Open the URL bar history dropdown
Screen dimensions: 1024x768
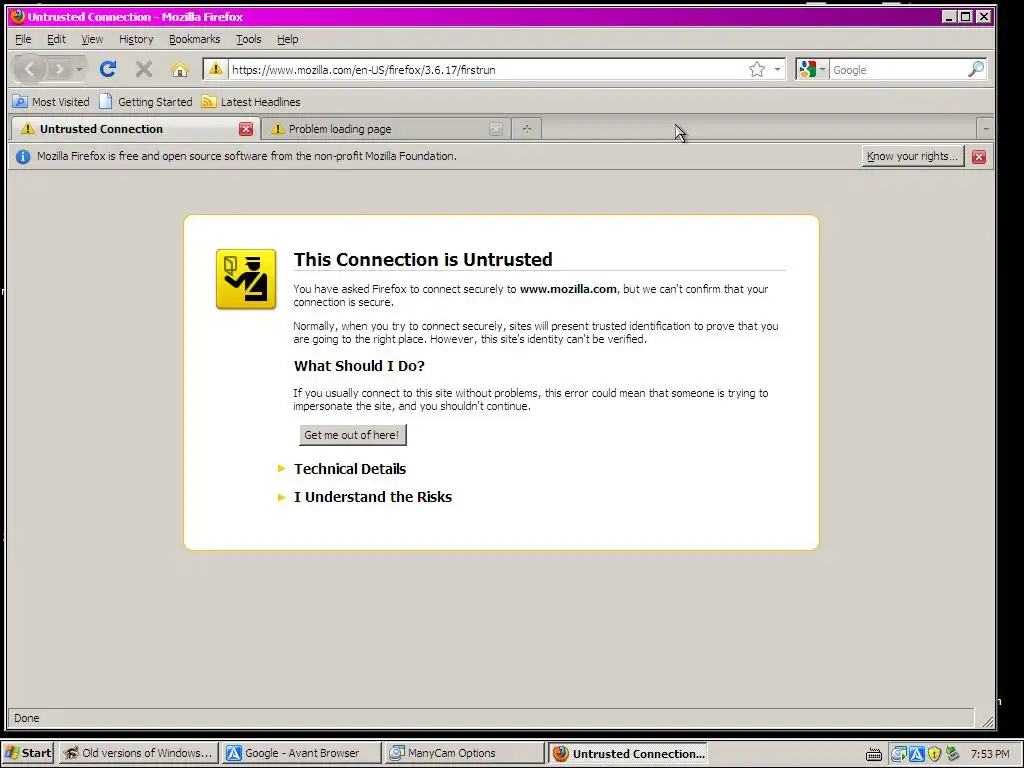click(777, 69)
